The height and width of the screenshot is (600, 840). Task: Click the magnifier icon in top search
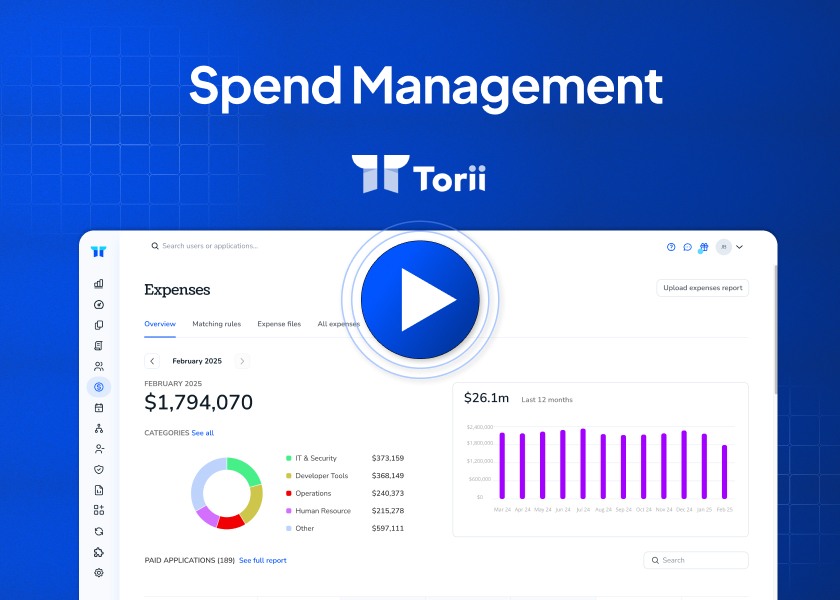[x=155, y=246]
